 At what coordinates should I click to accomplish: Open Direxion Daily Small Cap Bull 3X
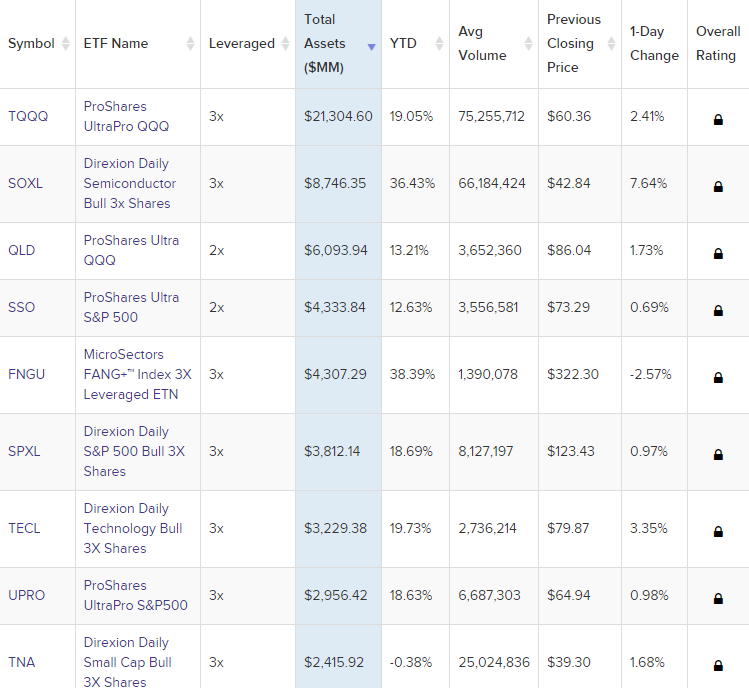[x=128, y=662]
